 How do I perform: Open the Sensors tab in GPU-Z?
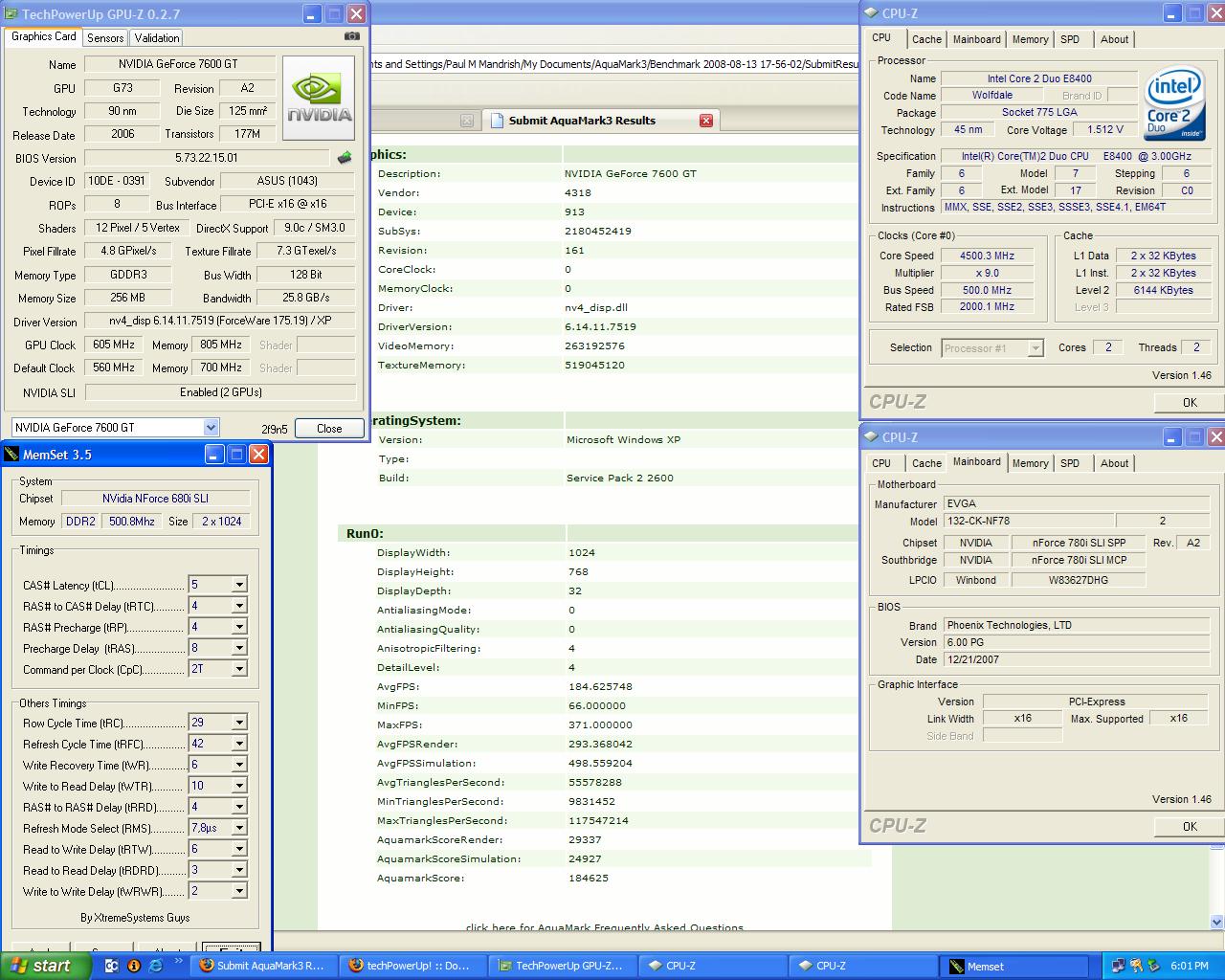[x=105, y=37]
